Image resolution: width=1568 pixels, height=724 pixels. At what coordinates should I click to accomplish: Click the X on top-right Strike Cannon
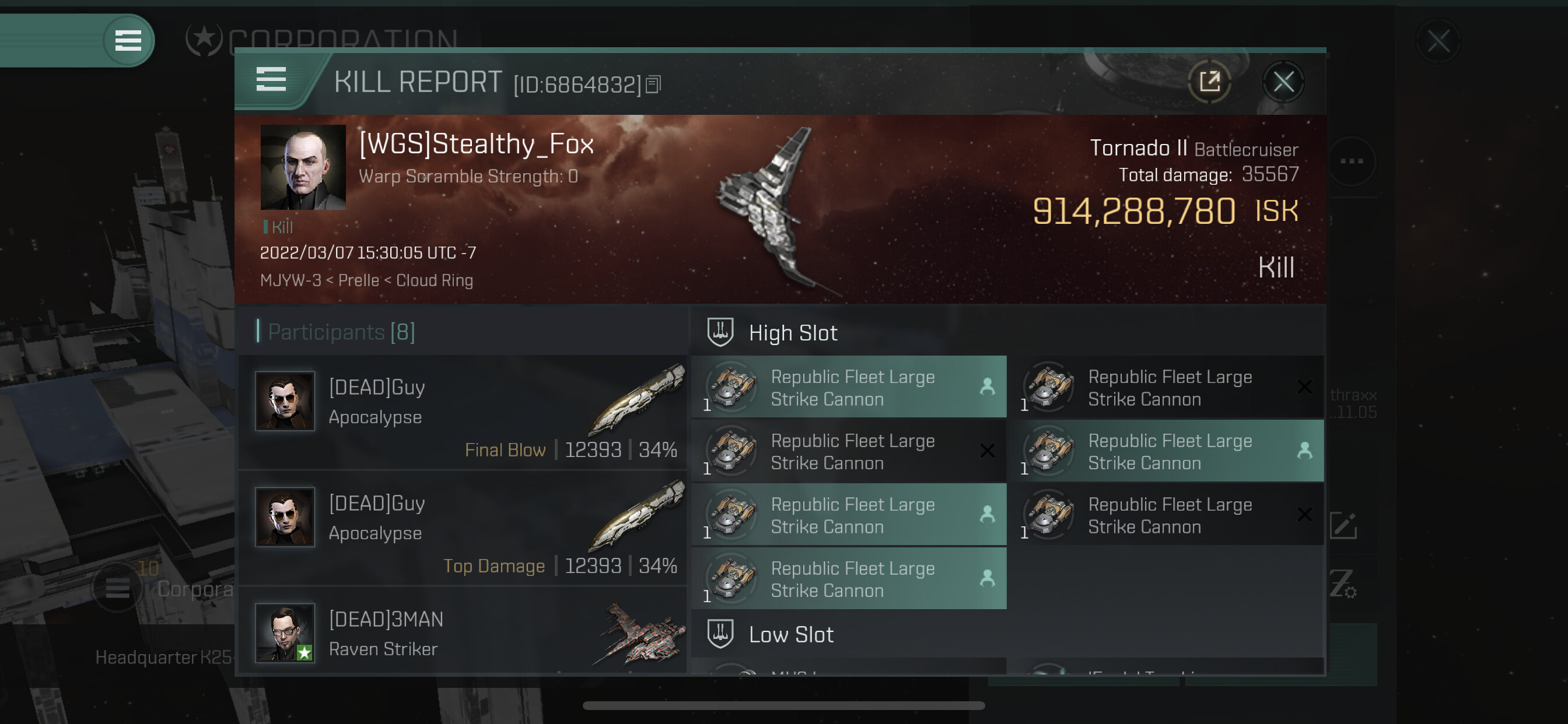click(1304, 387)
